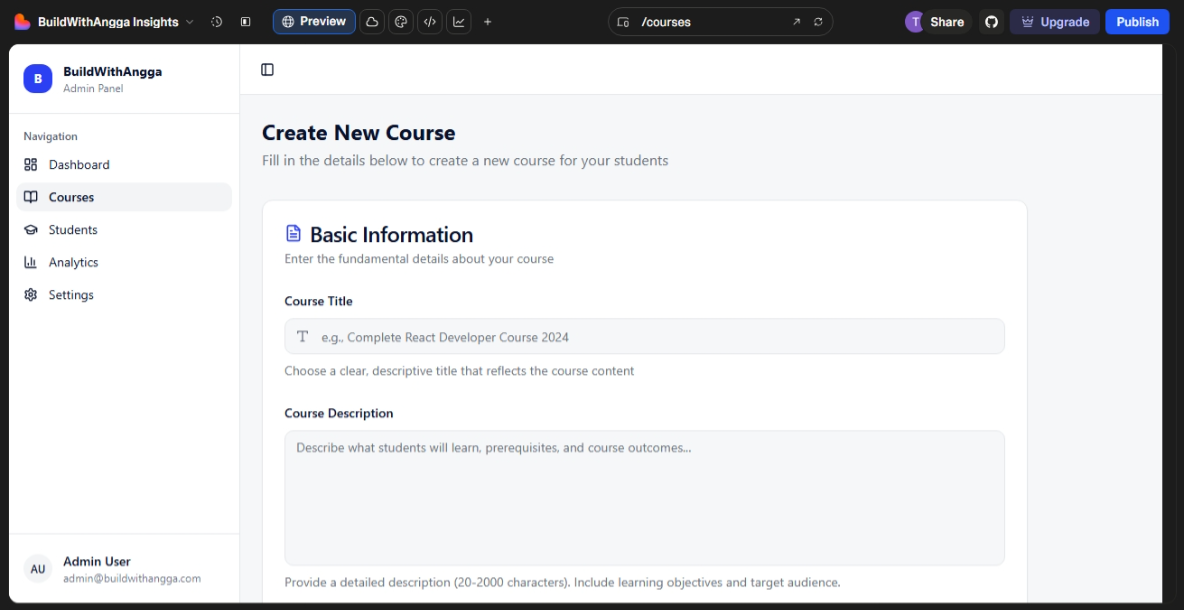Open preview in new tab arrow icon
This screenshot has width=1184, height=610.
pos(797,22)
